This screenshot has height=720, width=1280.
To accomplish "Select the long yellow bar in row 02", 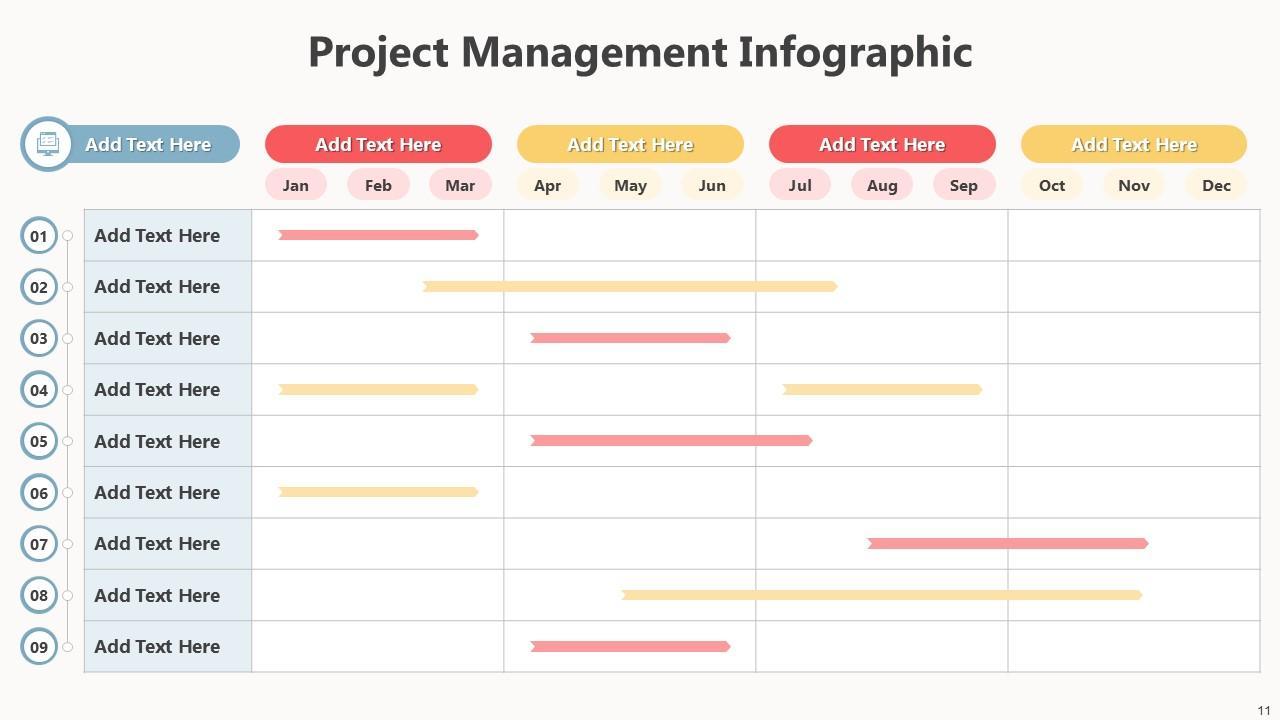I will pos(630,287).
